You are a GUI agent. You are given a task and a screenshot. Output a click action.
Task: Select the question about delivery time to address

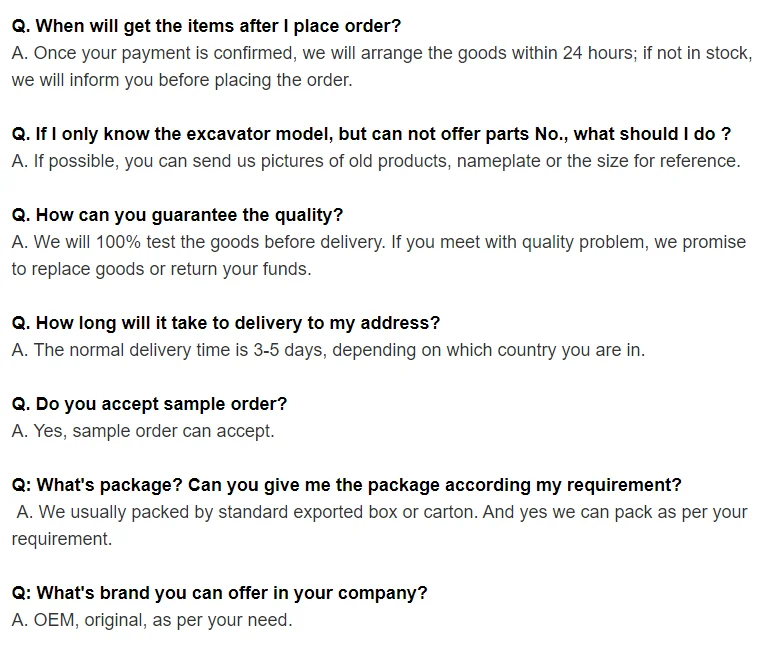[225, 323]
